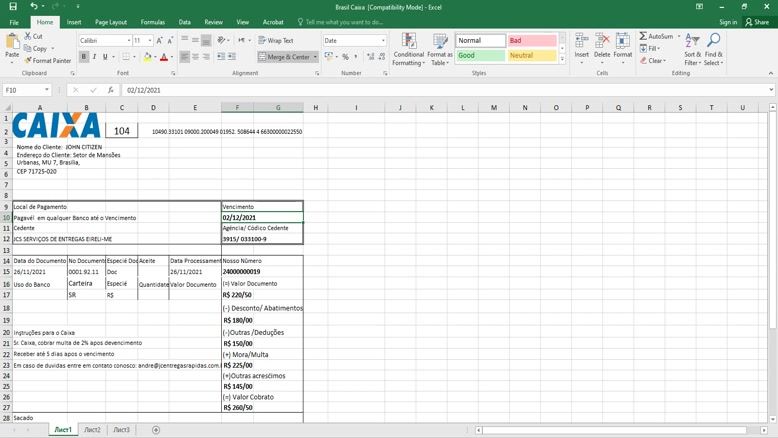
Task: Open the Page Layout ribbon tab
Action: click(111, 22)
